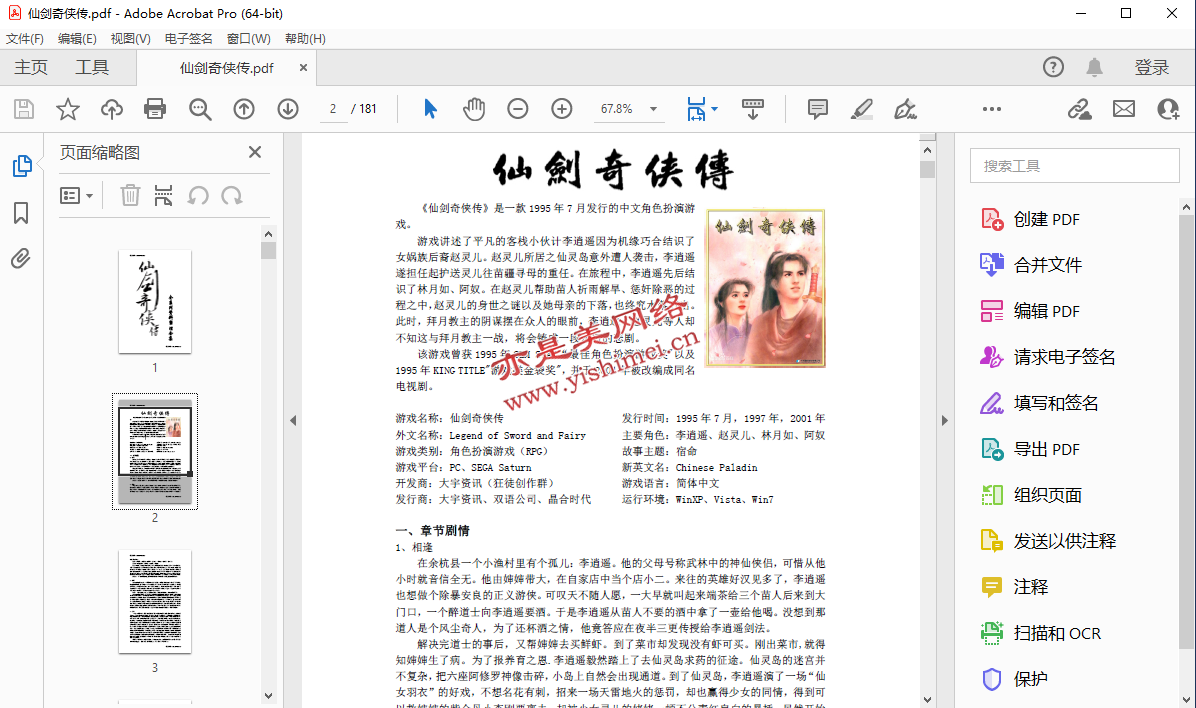Open zoom level 67.8% dropdown
This screenshot has width=1196, height=708.
pyautogui.click(x=653, y=109)
